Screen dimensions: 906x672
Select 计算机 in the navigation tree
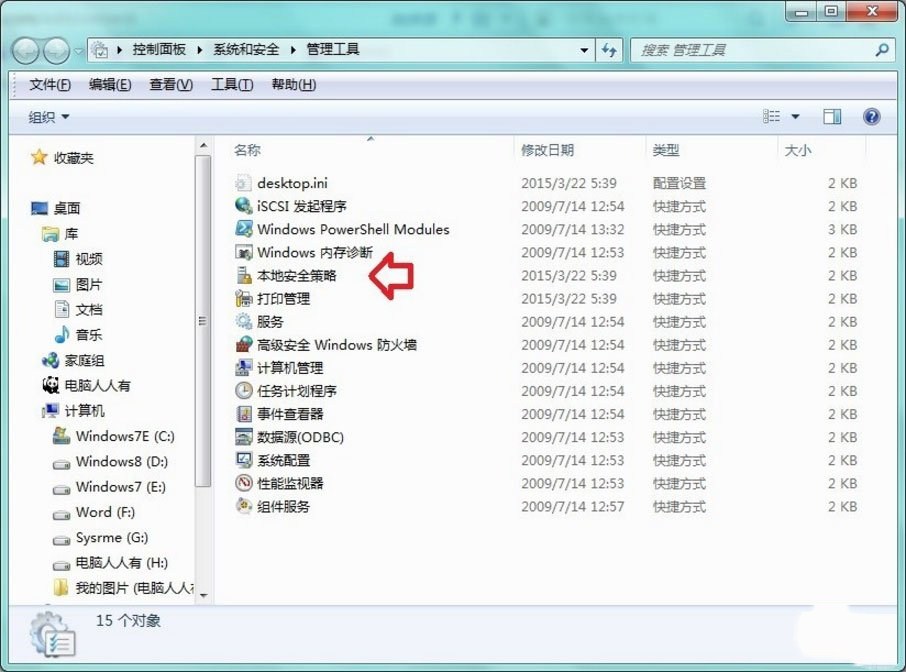[x=73, y=411]
